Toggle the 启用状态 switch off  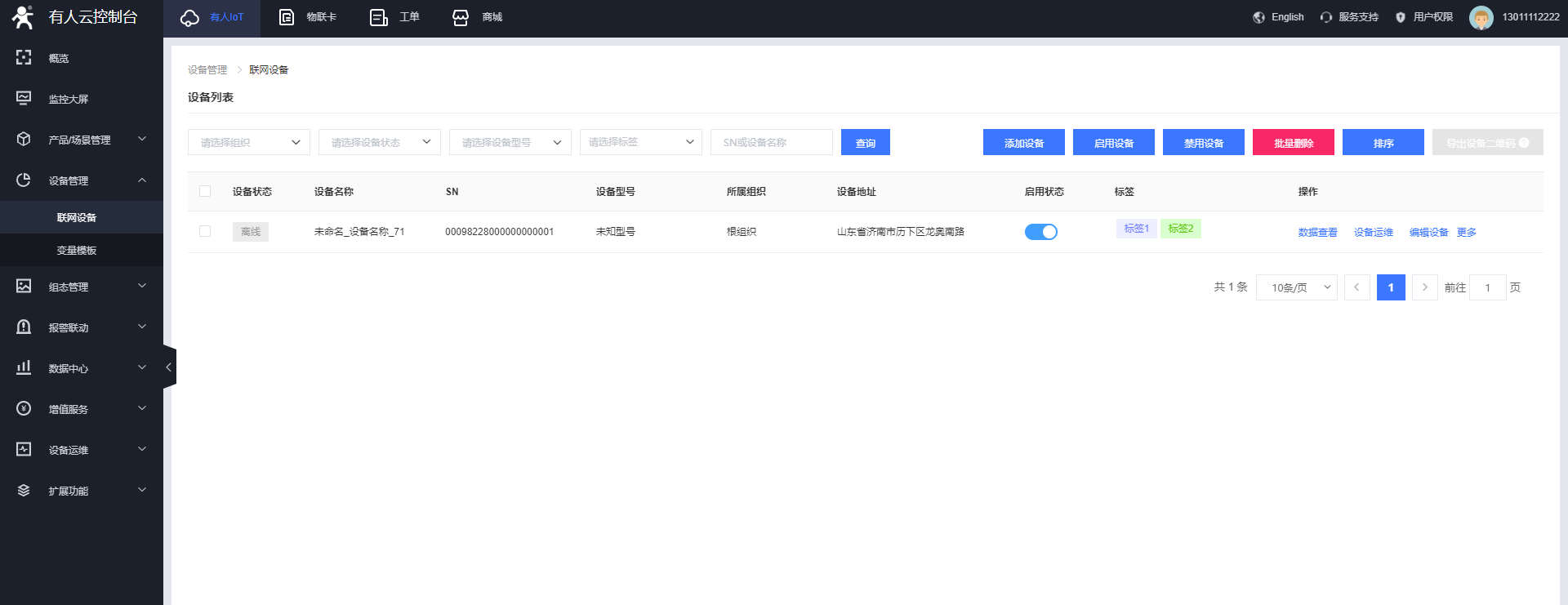[x=1041, y=232]
